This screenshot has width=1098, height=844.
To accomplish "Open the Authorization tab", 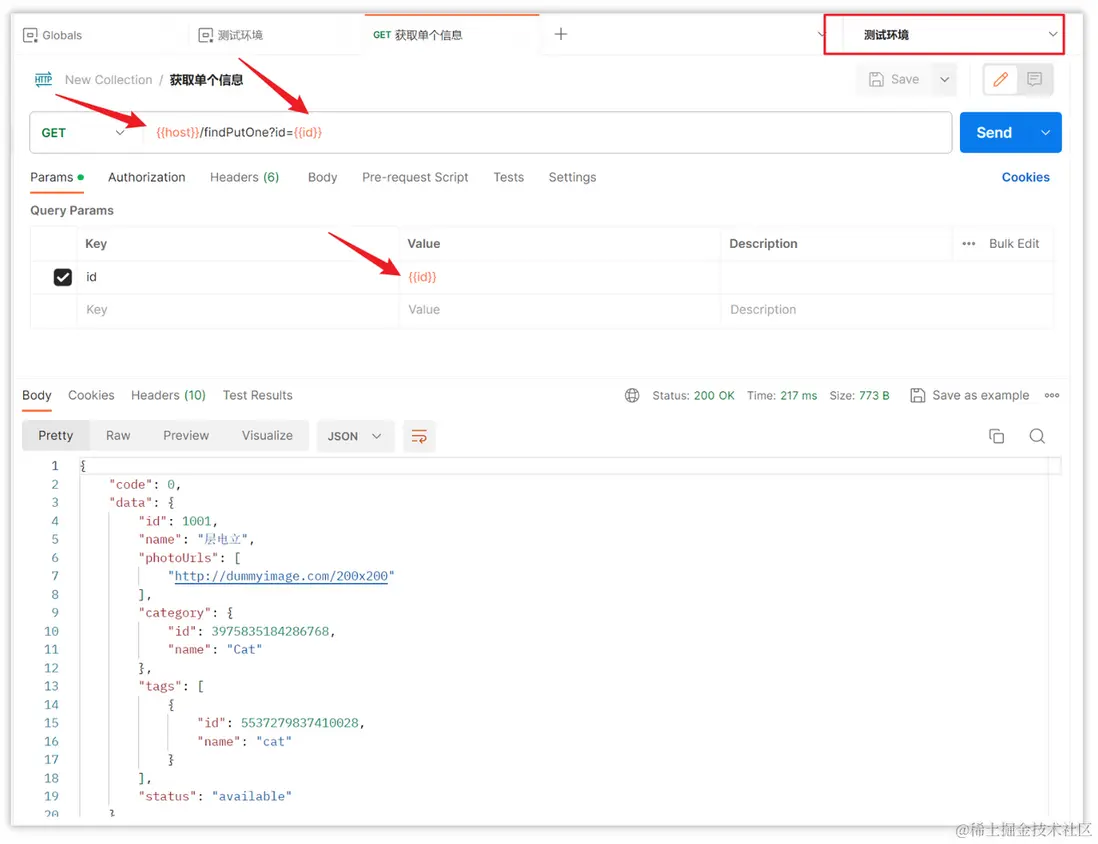I will point(146,177).
